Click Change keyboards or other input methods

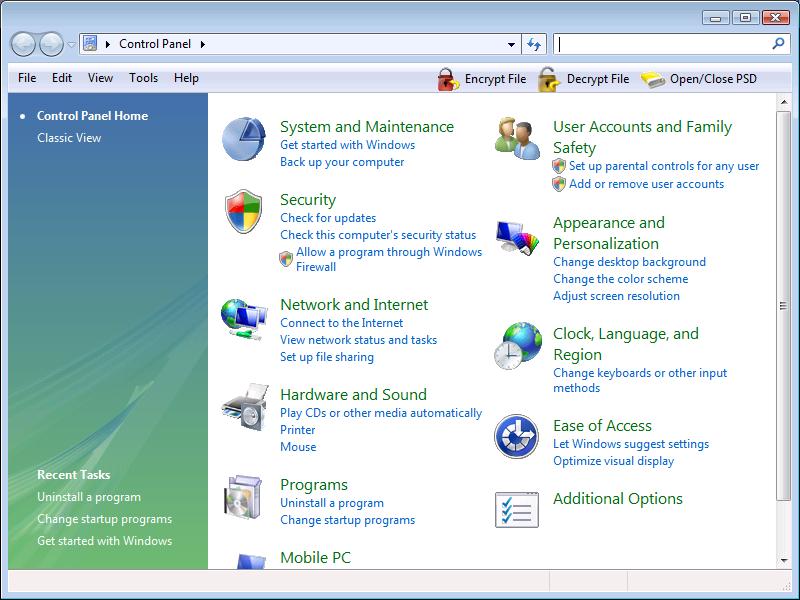click(640, 381)
